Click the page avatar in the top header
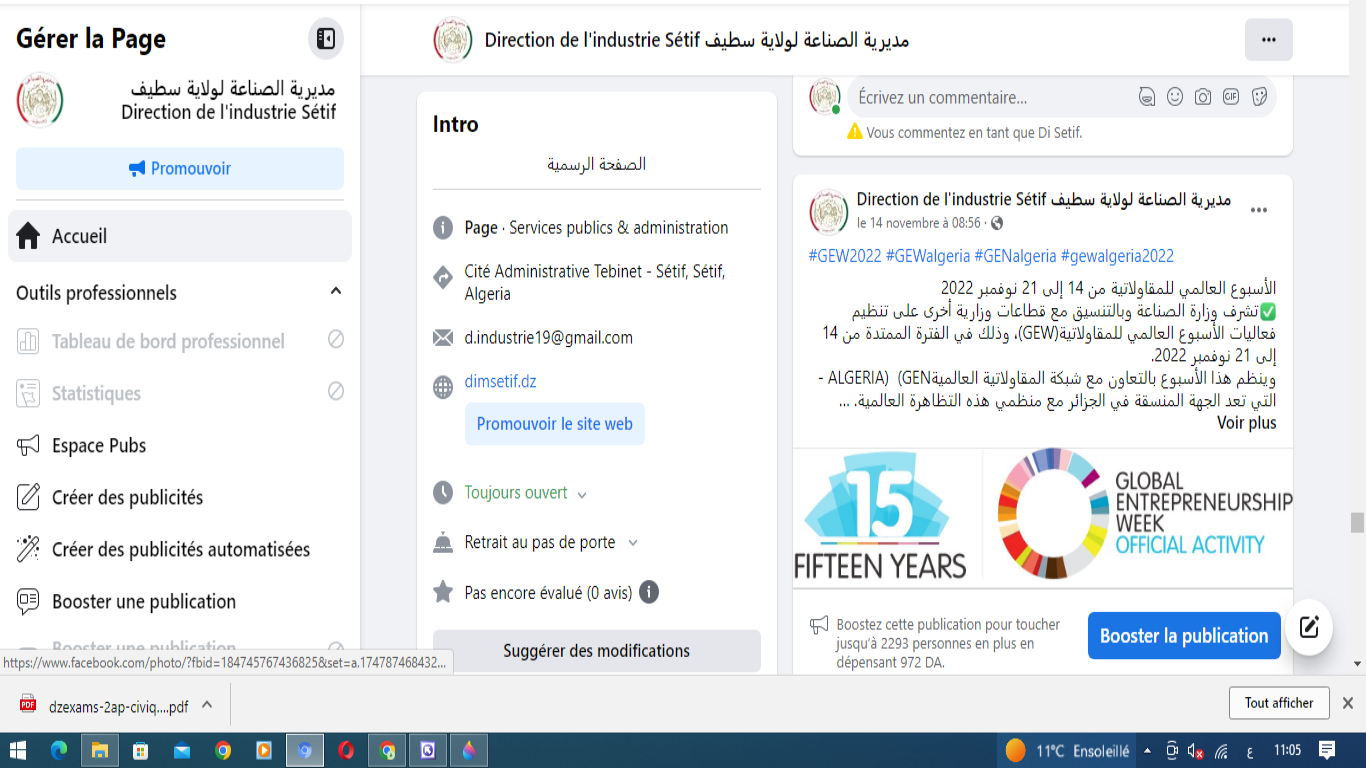The width and height of the screenshot is (1366, 768). 453,39
